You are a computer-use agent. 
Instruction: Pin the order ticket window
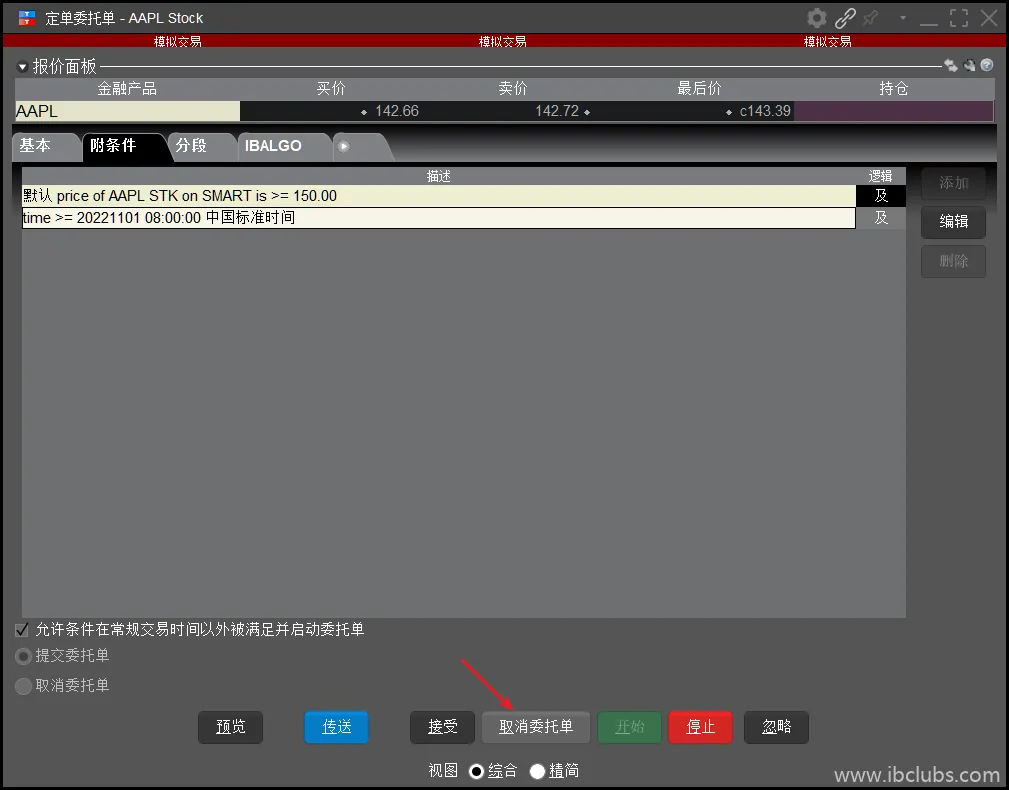pyautogui.click(x=871, y=18)
